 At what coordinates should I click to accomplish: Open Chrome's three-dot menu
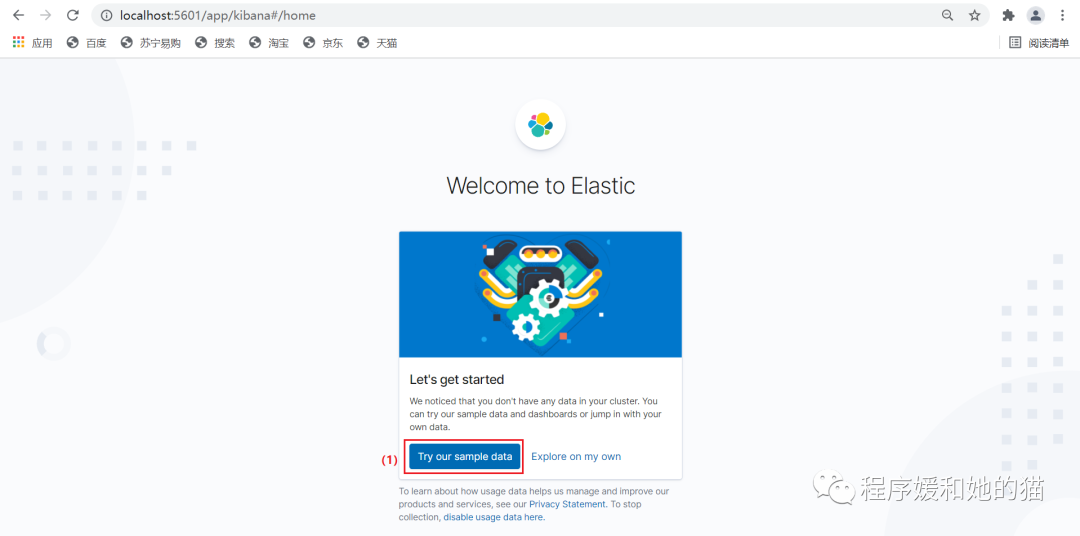point(1062,15)
